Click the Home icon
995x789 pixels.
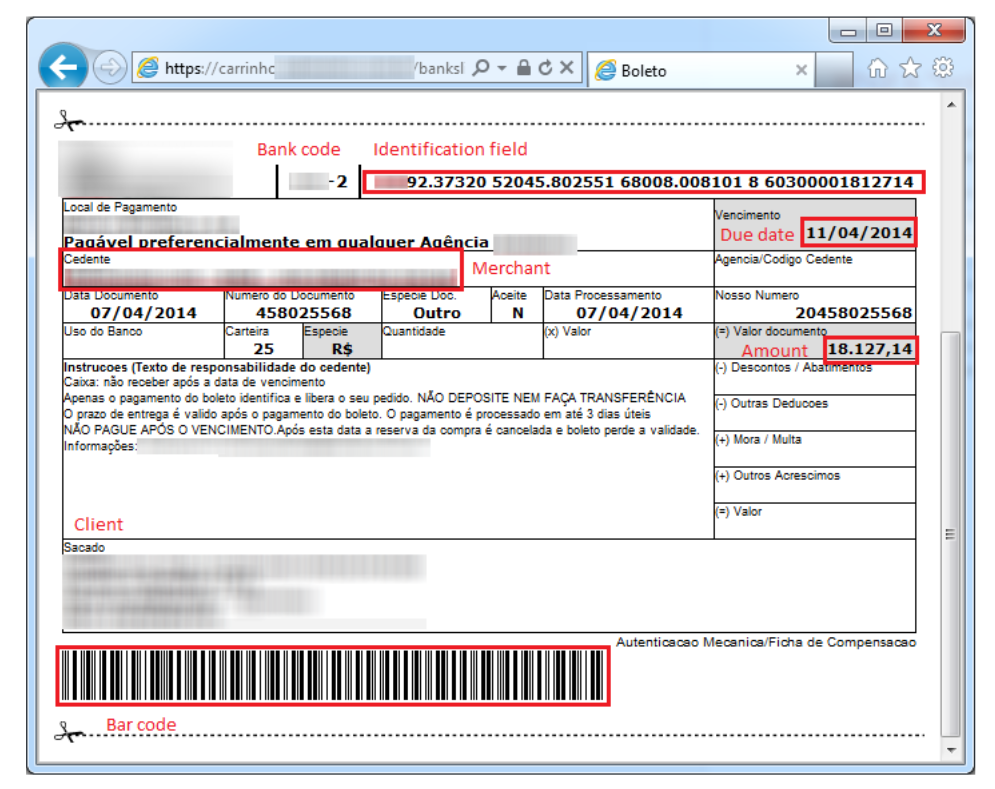pyautogui.click(x=878, y=68)
